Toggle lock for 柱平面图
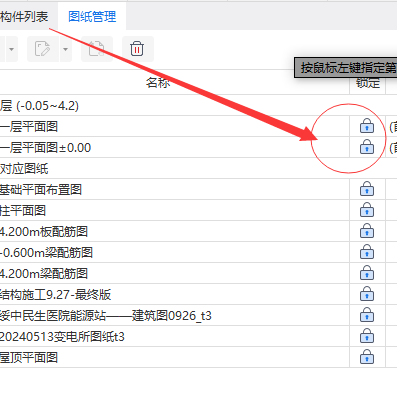This screenshot has height=414, width=397. coord(367,210)
